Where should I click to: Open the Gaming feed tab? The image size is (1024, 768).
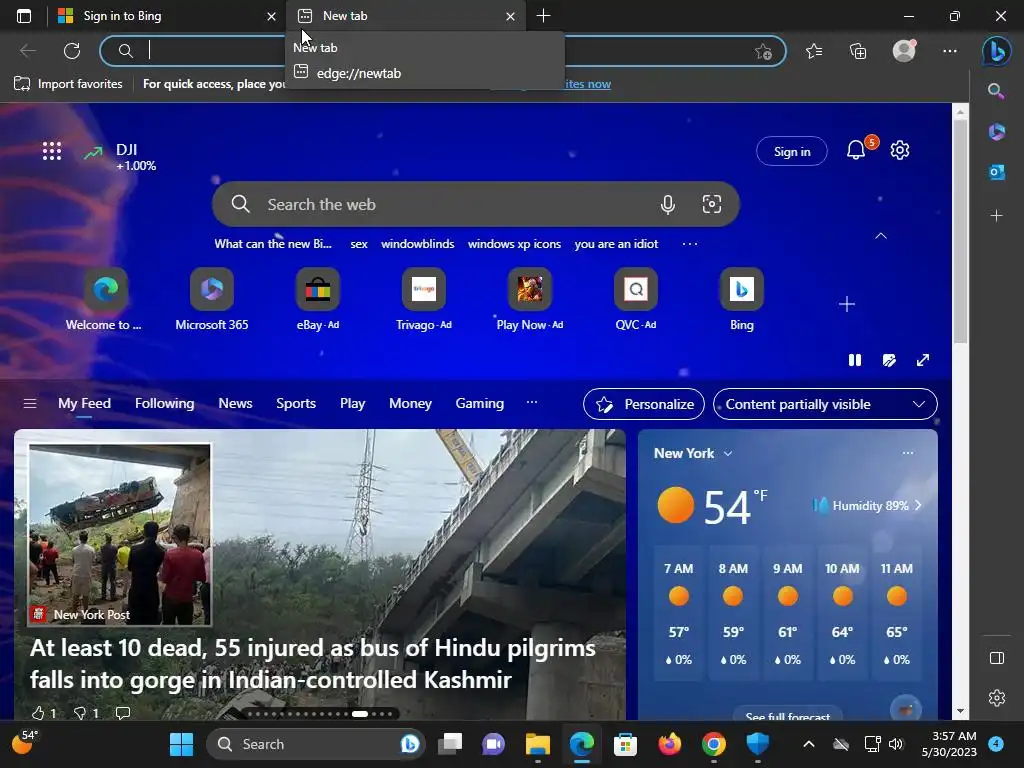(479, 404)
